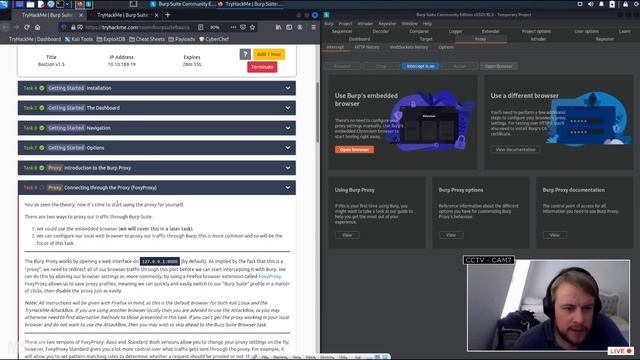640x360 pixels.
Task: Open the page actions three-dot menu
Action: pyautogui.click(x=233, y=27)
